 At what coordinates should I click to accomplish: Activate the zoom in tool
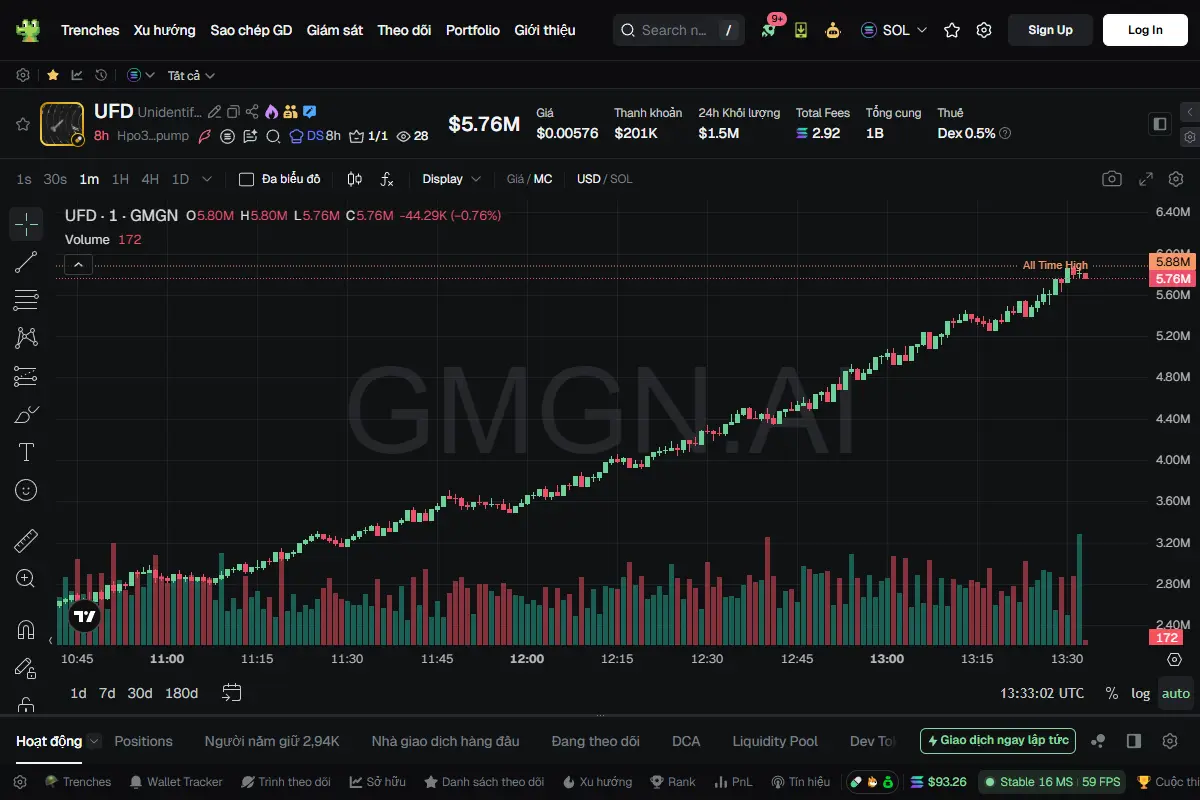click(x=26, y=579)
